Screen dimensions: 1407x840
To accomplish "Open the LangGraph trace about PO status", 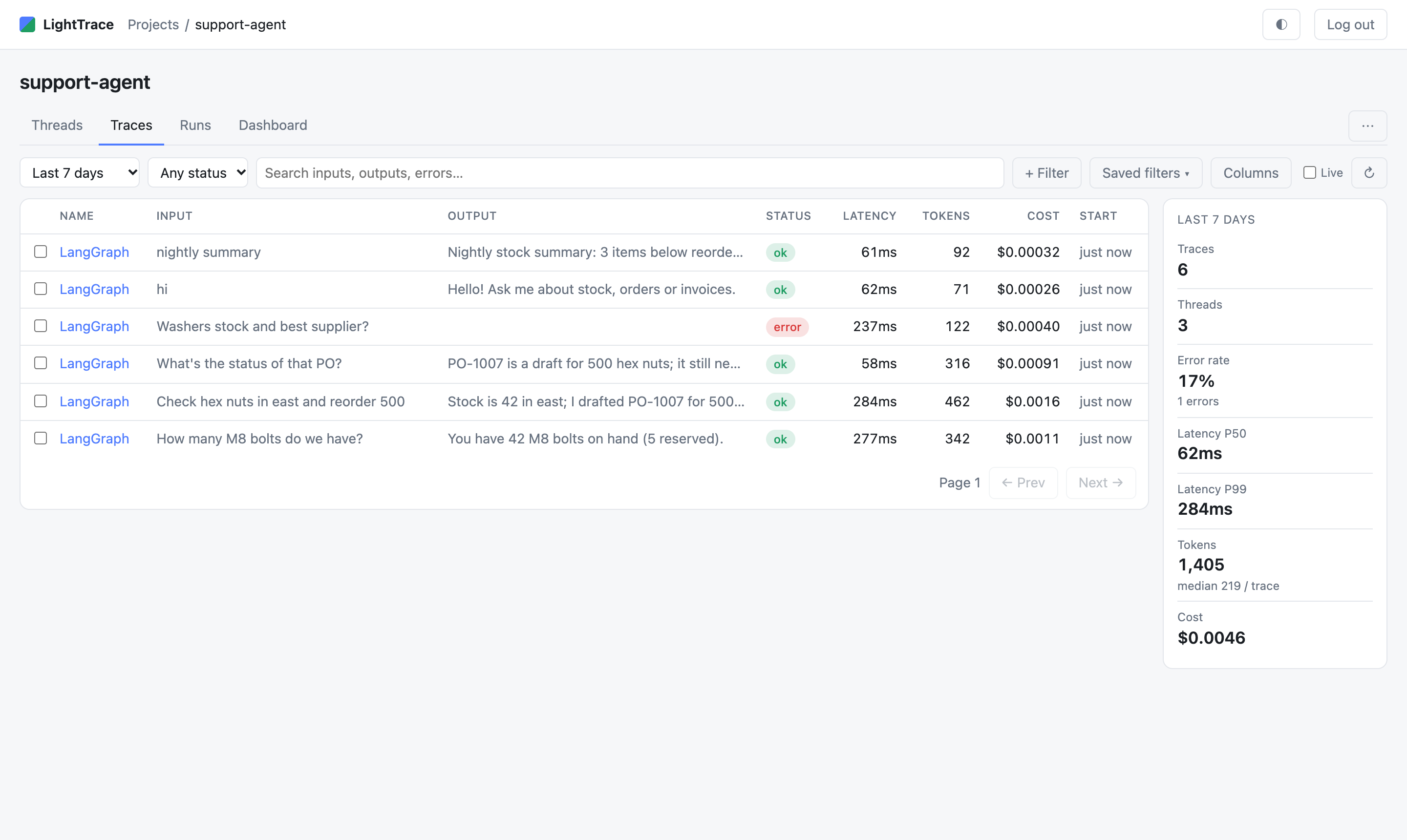I will 94,363.
